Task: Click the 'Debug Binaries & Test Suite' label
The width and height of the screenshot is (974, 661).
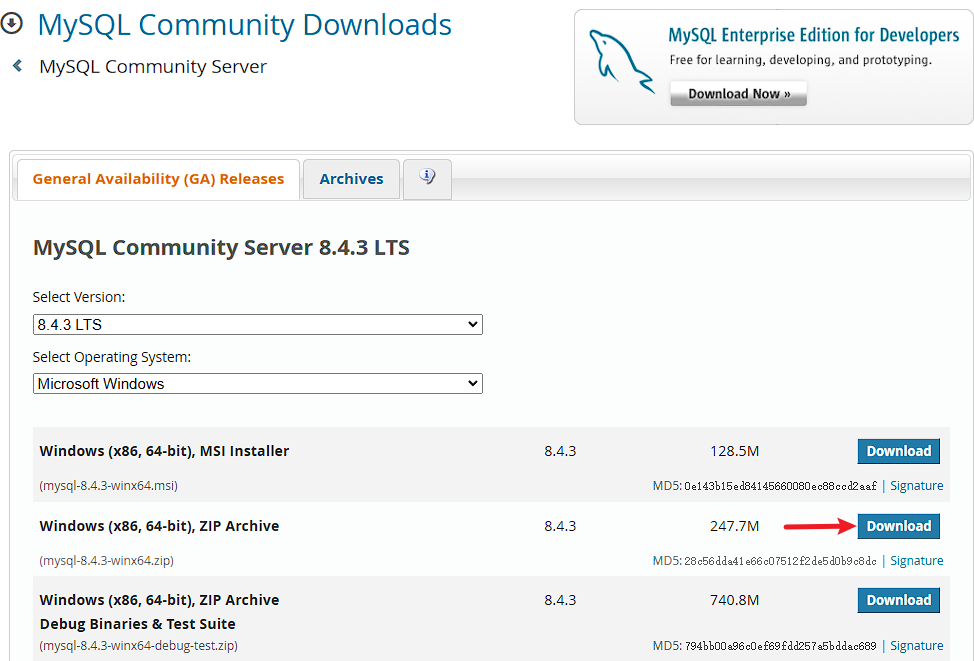Action: click(x=137, y=624)
